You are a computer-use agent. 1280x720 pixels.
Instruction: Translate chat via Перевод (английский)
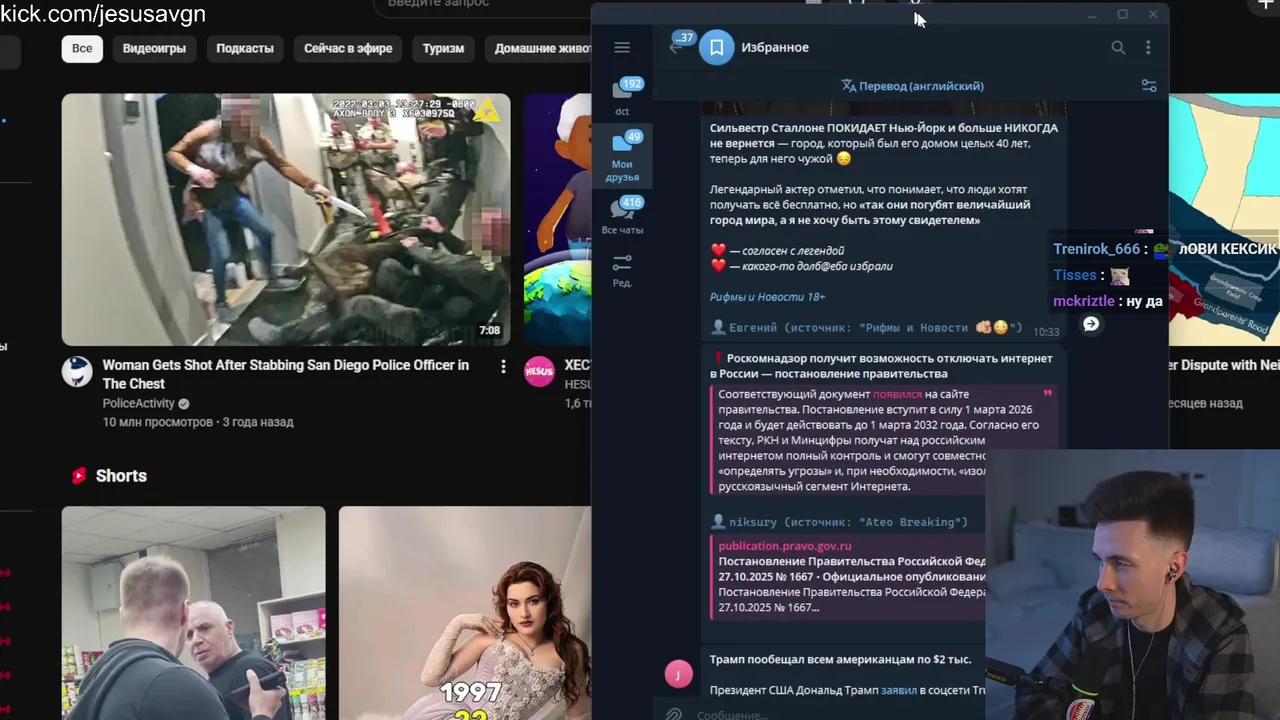[x=912, y=86]
